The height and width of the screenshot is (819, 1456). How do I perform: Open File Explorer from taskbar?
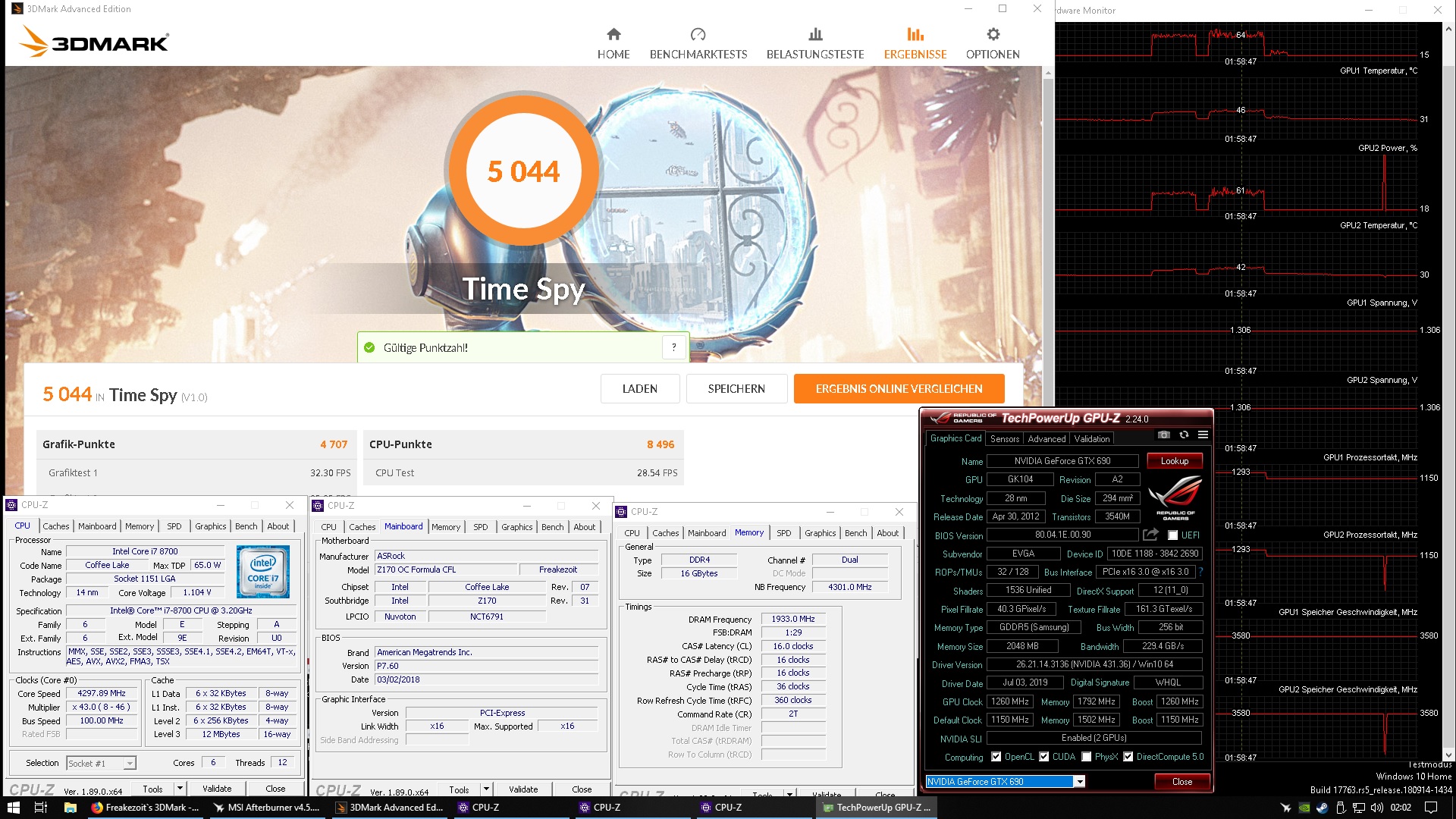70,808
